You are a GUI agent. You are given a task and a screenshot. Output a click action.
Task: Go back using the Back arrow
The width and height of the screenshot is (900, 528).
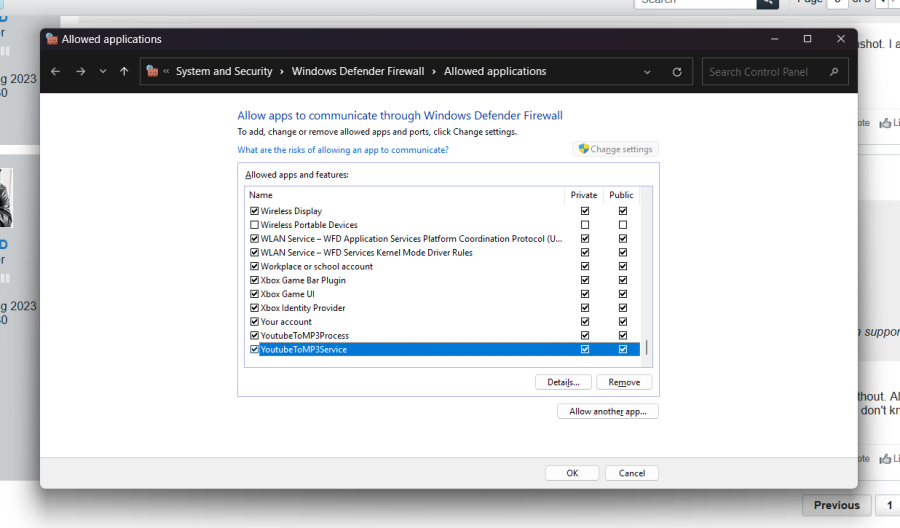[55, 72]
